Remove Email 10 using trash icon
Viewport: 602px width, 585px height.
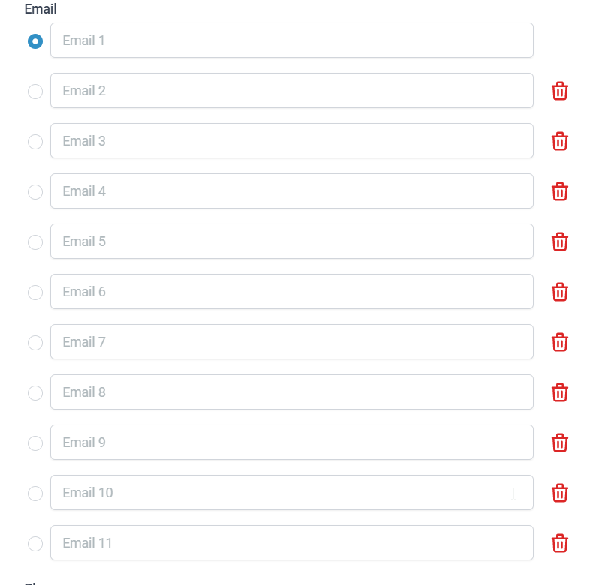click(559, 493)
